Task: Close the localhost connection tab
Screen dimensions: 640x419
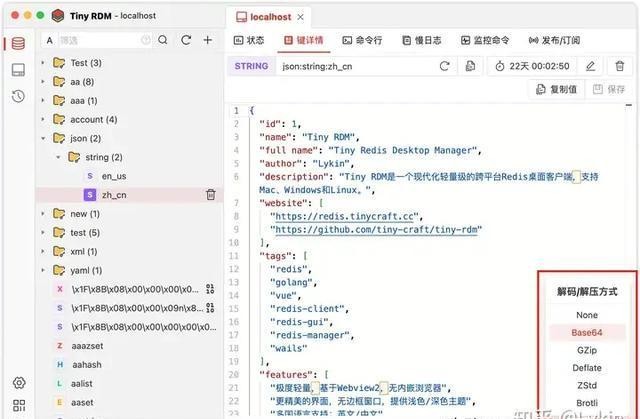Action: coord(300,17)
